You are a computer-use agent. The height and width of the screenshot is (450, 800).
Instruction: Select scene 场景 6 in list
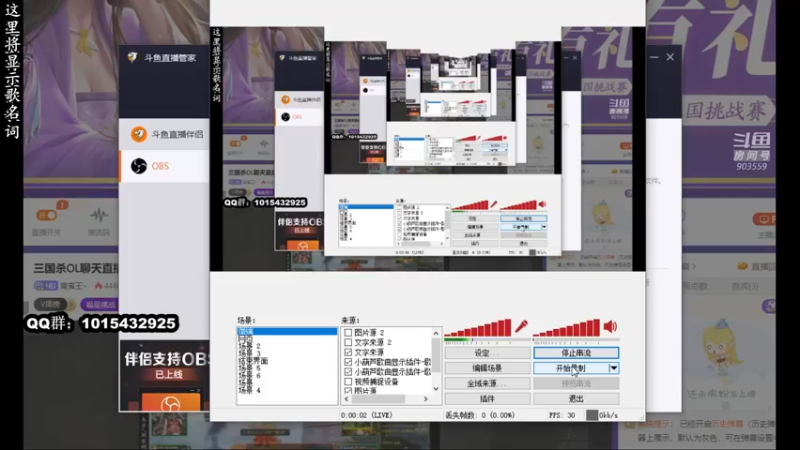coord(249,375)
